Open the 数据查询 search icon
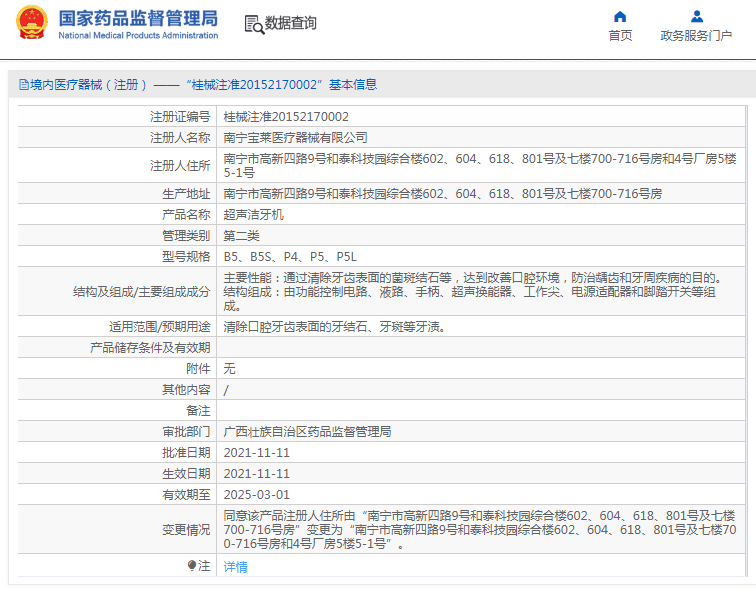The image size is (756, 592). coord(254,24)
